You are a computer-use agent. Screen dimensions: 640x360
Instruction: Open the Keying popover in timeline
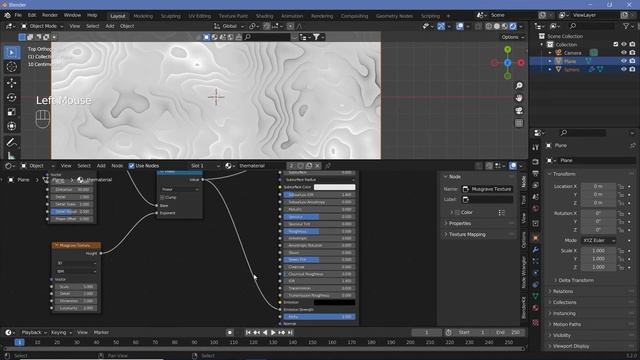61,332
